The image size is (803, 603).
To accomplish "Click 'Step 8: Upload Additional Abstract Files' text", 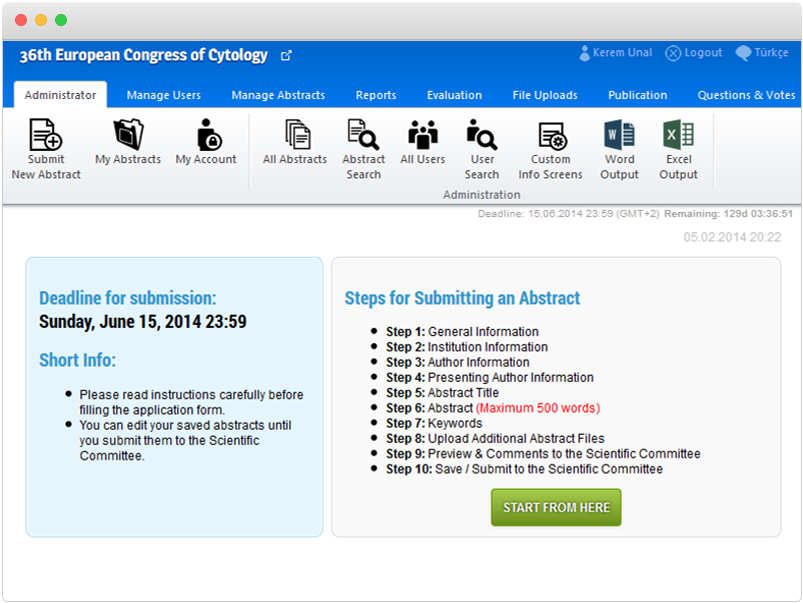I will tap(495, 439).
